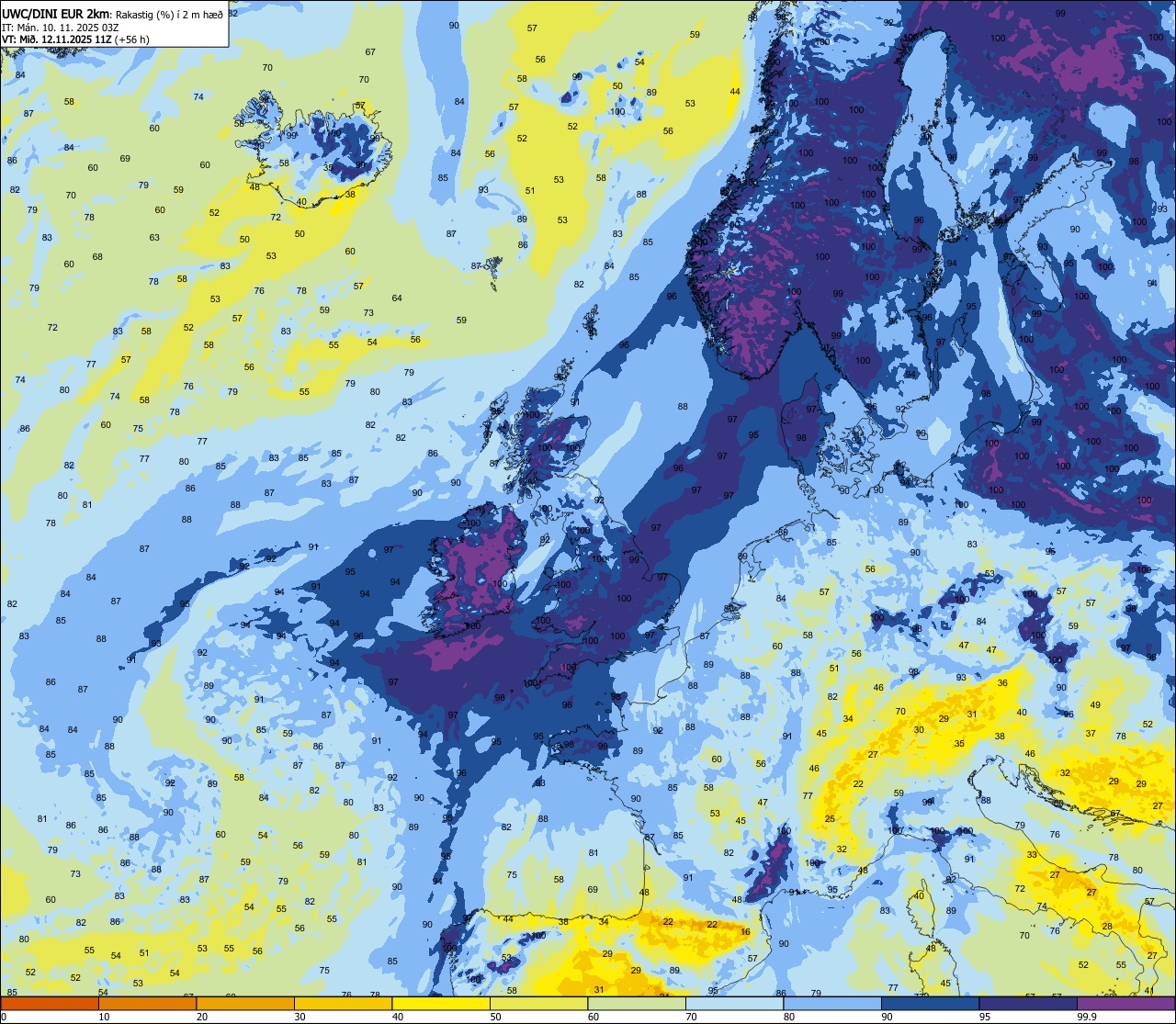
Task: Click the '99.9' label under the legend
Action: [x=1088, y=1017]
